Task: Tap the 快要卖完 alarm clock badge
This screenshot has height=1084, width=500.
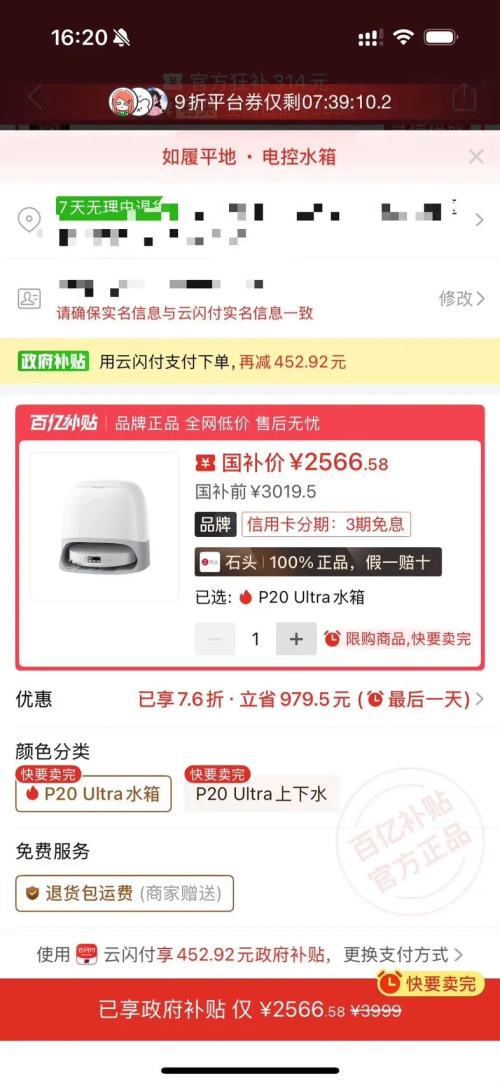Action: click(x=430, y=983)
